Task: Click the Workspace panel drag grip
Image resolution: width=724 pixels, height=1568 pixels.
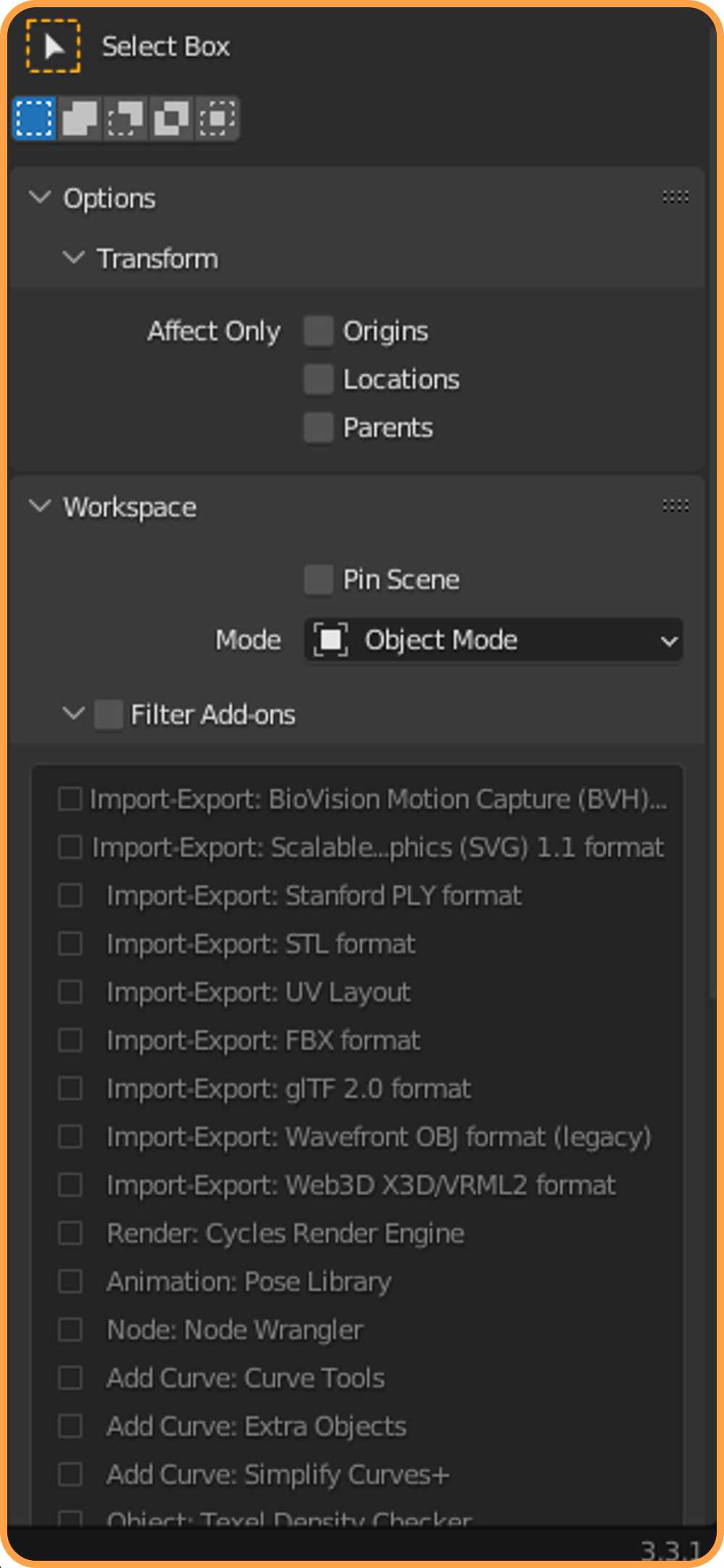Action: tap(675, 506)
